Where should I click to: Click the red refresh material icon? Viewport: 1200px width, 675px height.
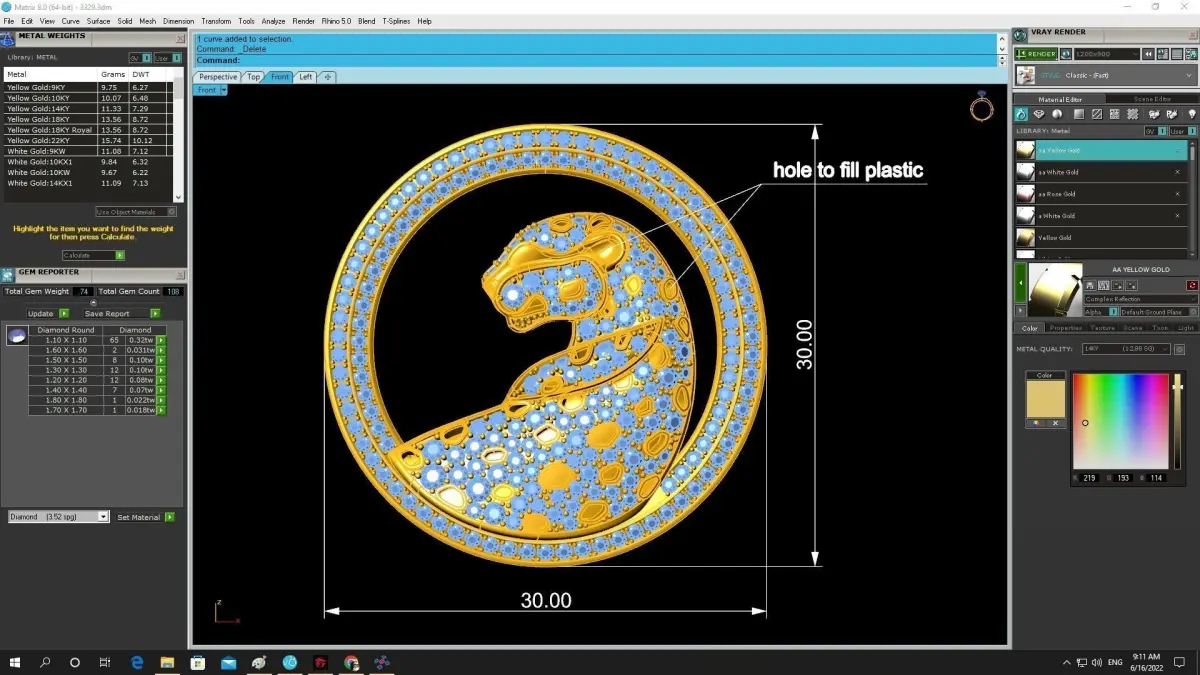coord(1191,286)
